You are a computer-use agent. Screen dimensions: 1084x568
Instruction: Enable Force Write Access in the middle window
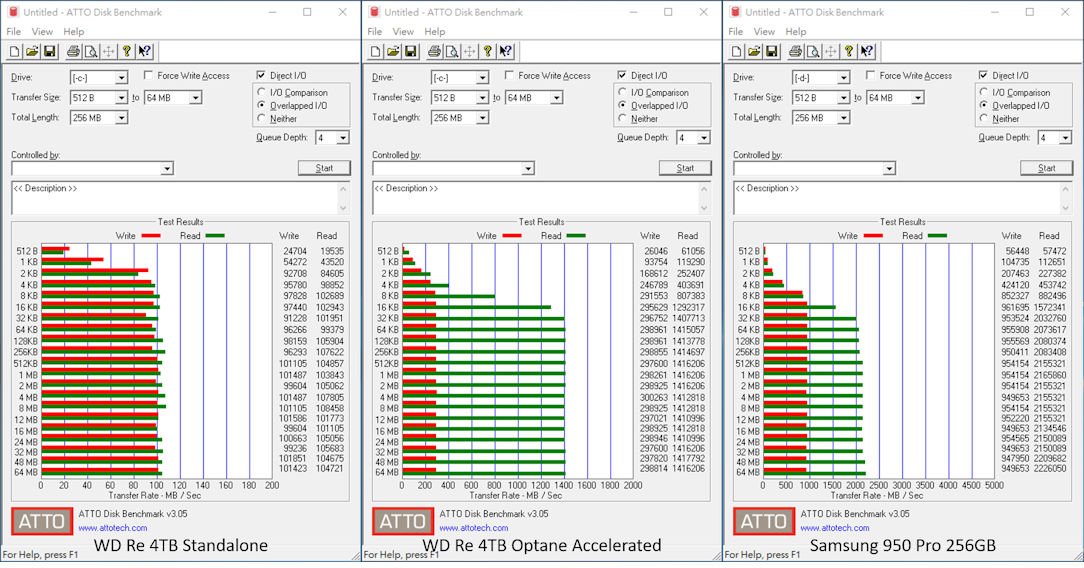(509, 75)
